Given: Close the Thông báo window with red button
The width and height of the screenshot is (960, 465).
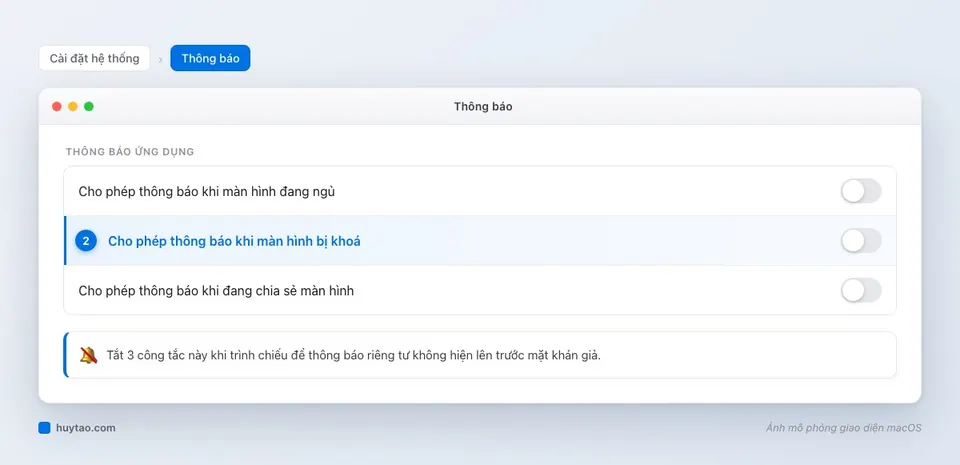Looking at the screenshot, I should (57, 106).
